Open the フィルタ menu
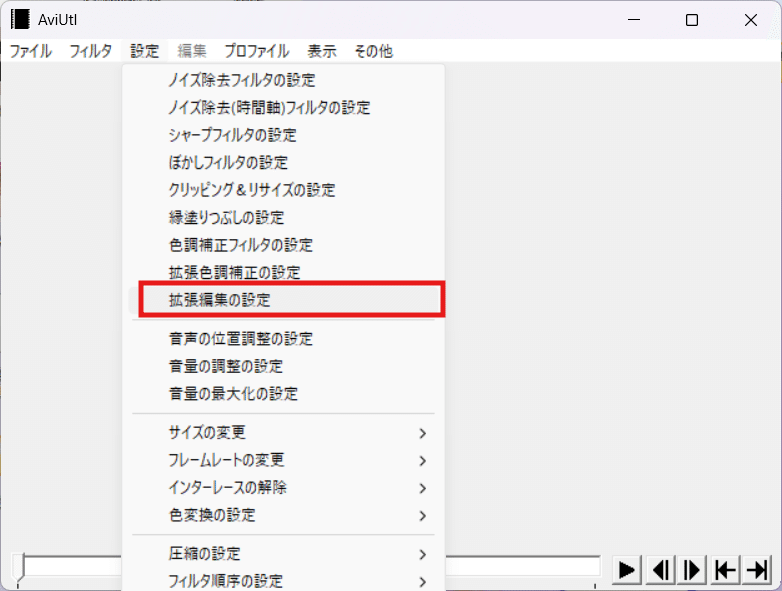Image resolution: width=782 pixels, height=591 pixels. tap(90, 51)
